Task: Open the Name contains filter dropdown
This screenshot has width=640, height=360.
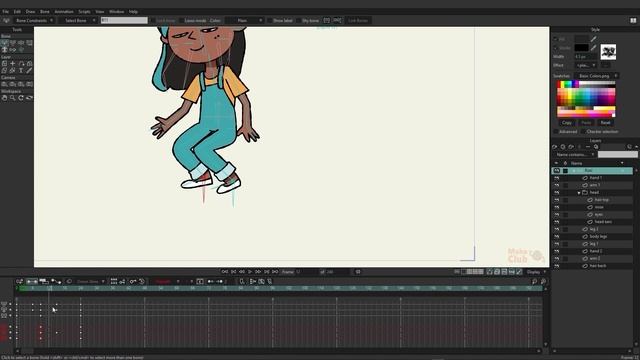Action: pos(575,155)
